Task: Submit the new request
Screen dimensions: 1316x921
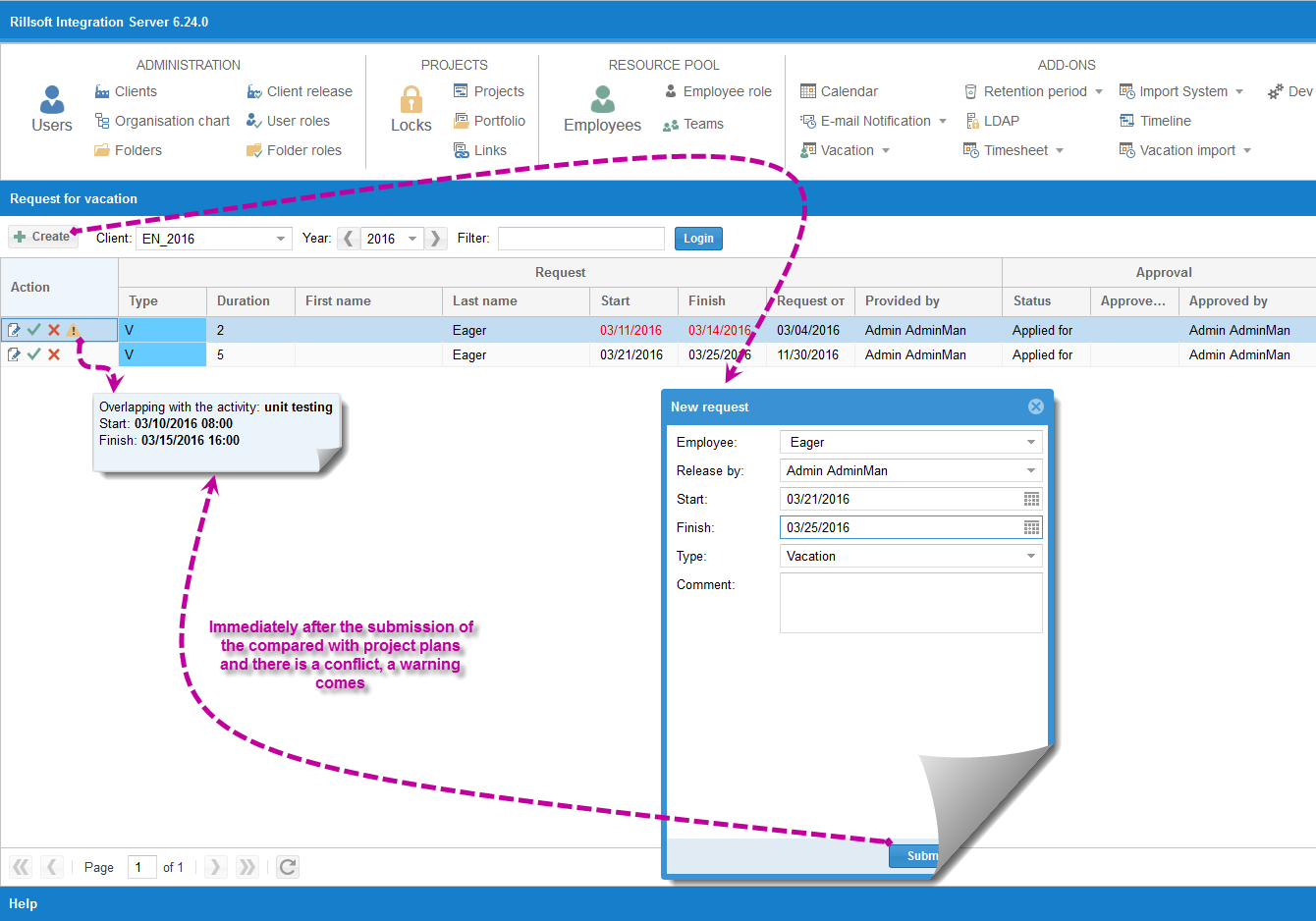Action: (x=914, y=856)
